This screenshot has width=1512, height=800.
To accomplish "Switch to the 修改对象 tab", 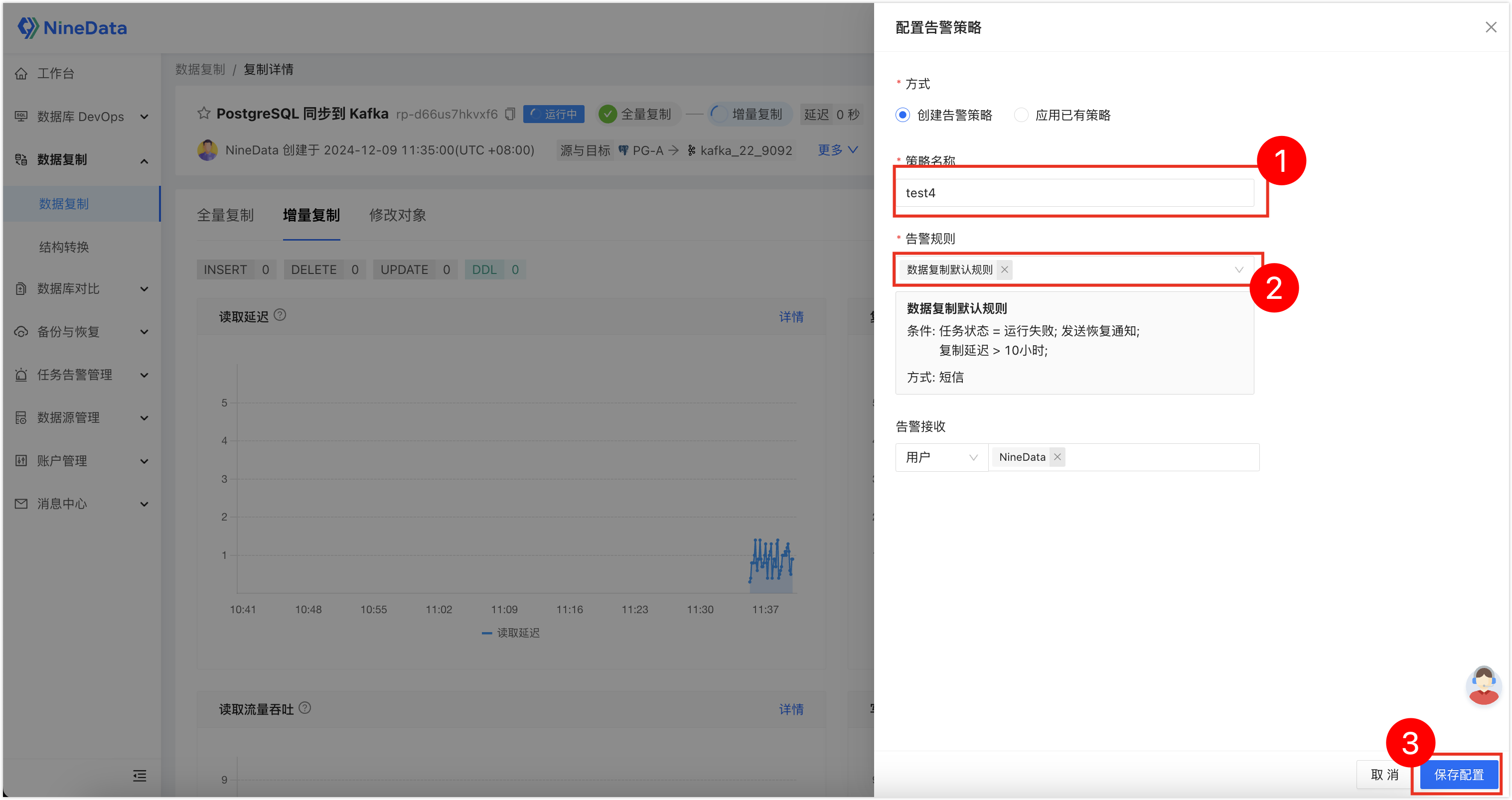I will click(397, 215).
